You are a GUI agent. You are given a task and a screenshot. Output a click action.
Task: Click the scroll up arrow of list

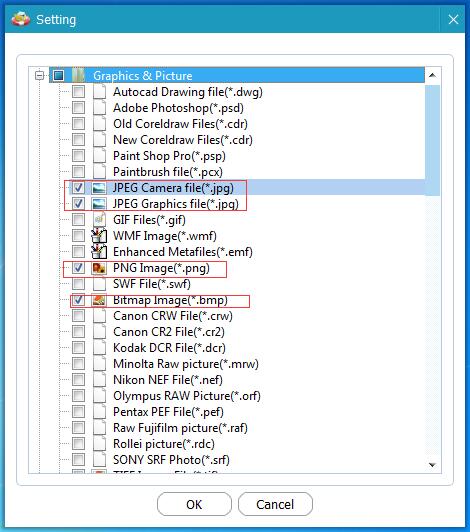click(x=432, y=75)
